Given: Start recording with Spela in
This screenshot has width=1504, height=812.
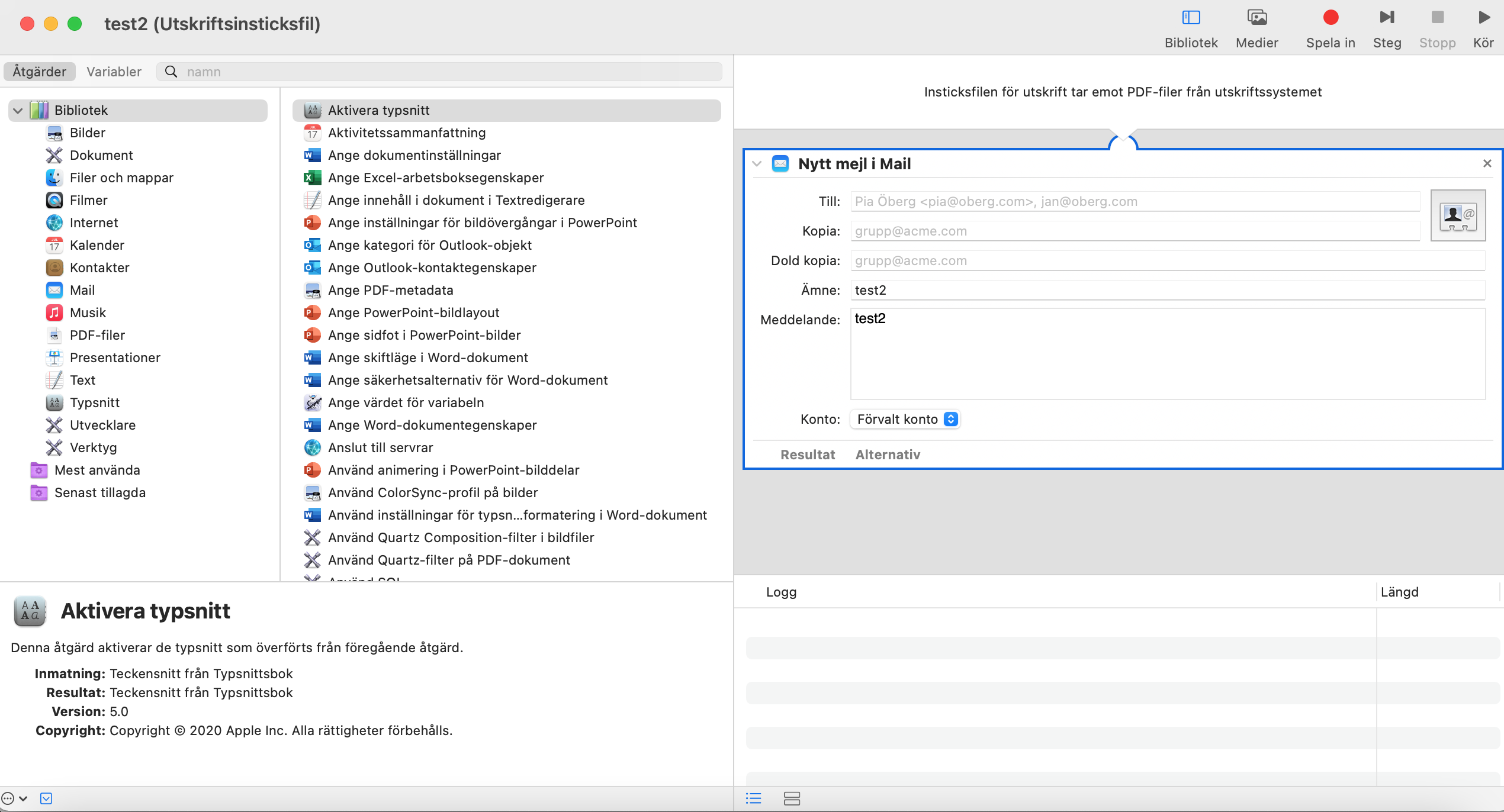Looking at the screenshot, I should [x=1330, y=18].
